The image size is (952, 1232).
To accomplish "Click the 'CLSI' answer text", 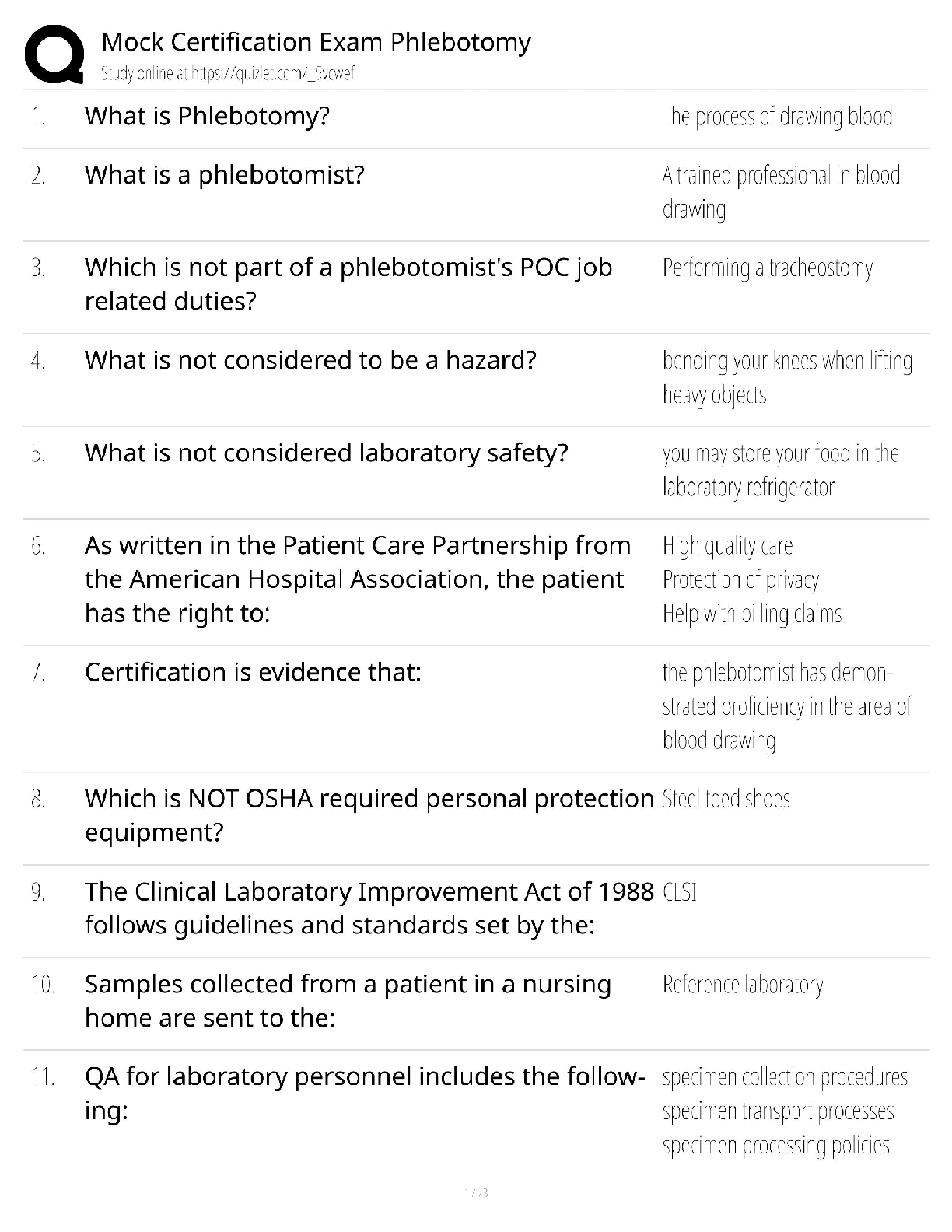I will click(680, 892).
